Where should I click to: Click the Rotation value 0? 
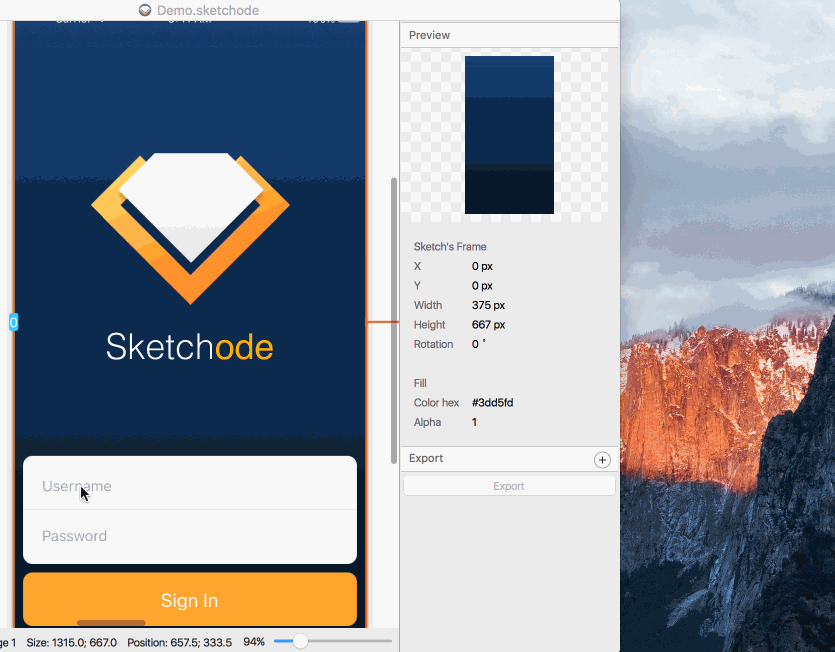tap(479, 344)
